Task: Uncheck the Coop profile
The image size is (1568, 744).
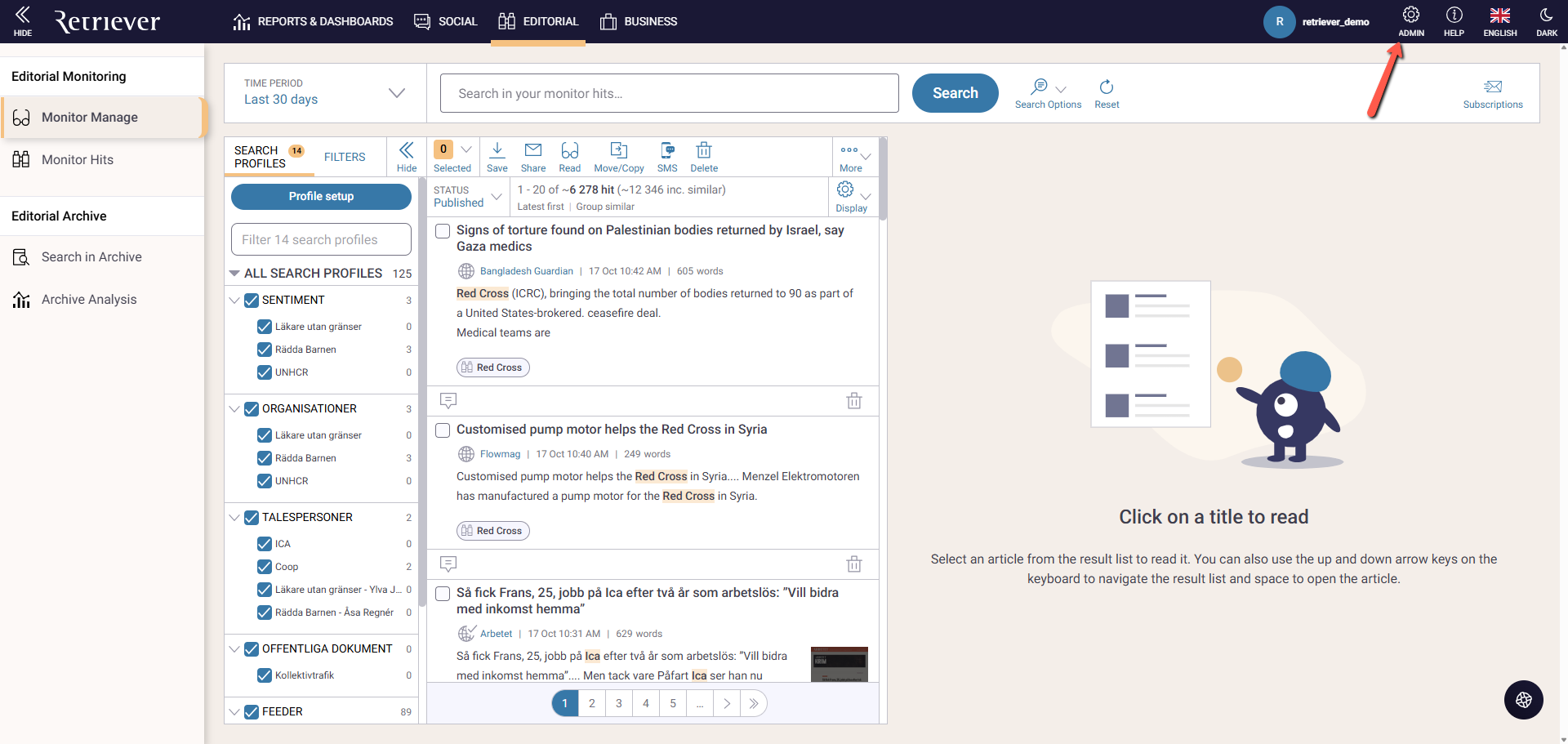Action: tap(265, 567)
